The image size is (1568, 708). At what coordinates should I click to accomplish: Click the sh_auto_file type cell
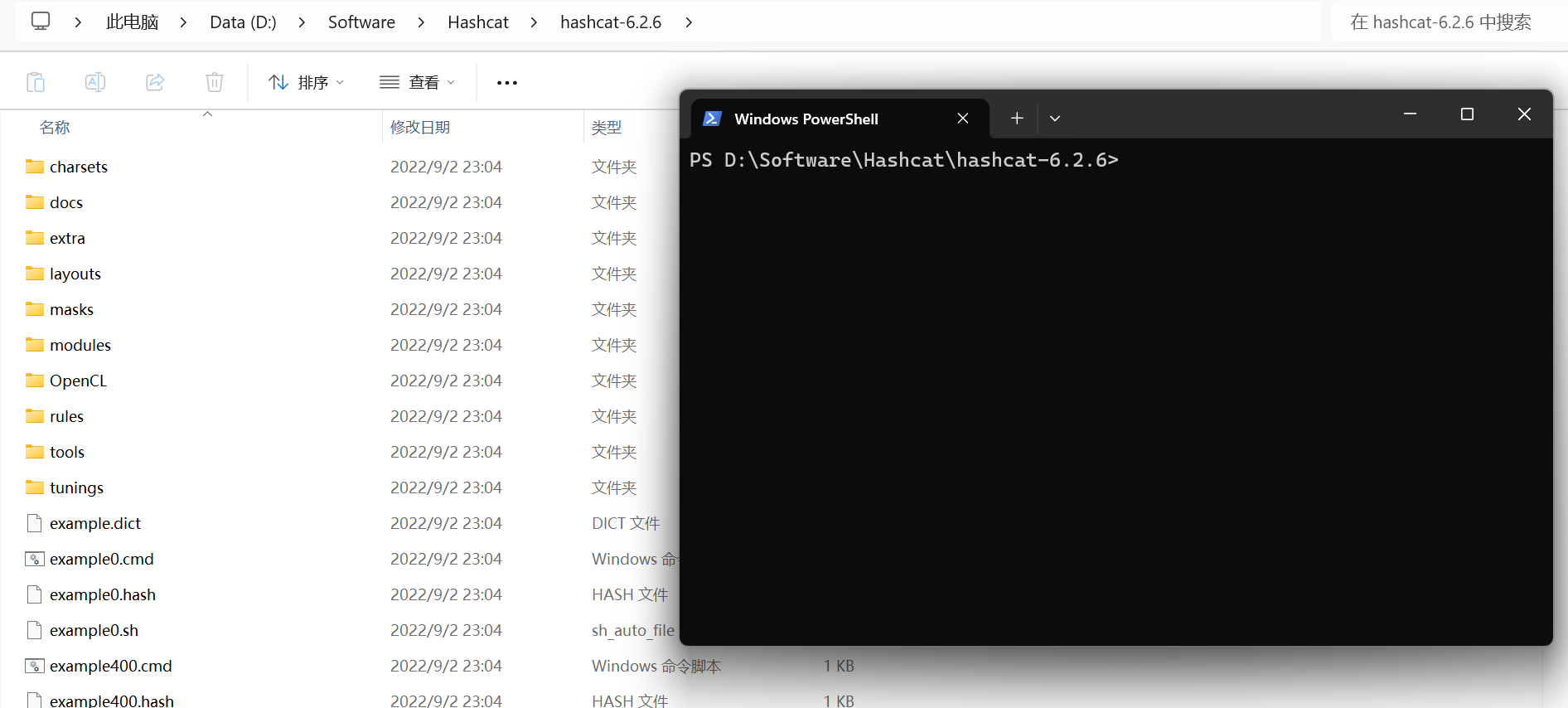coord(633,630)
